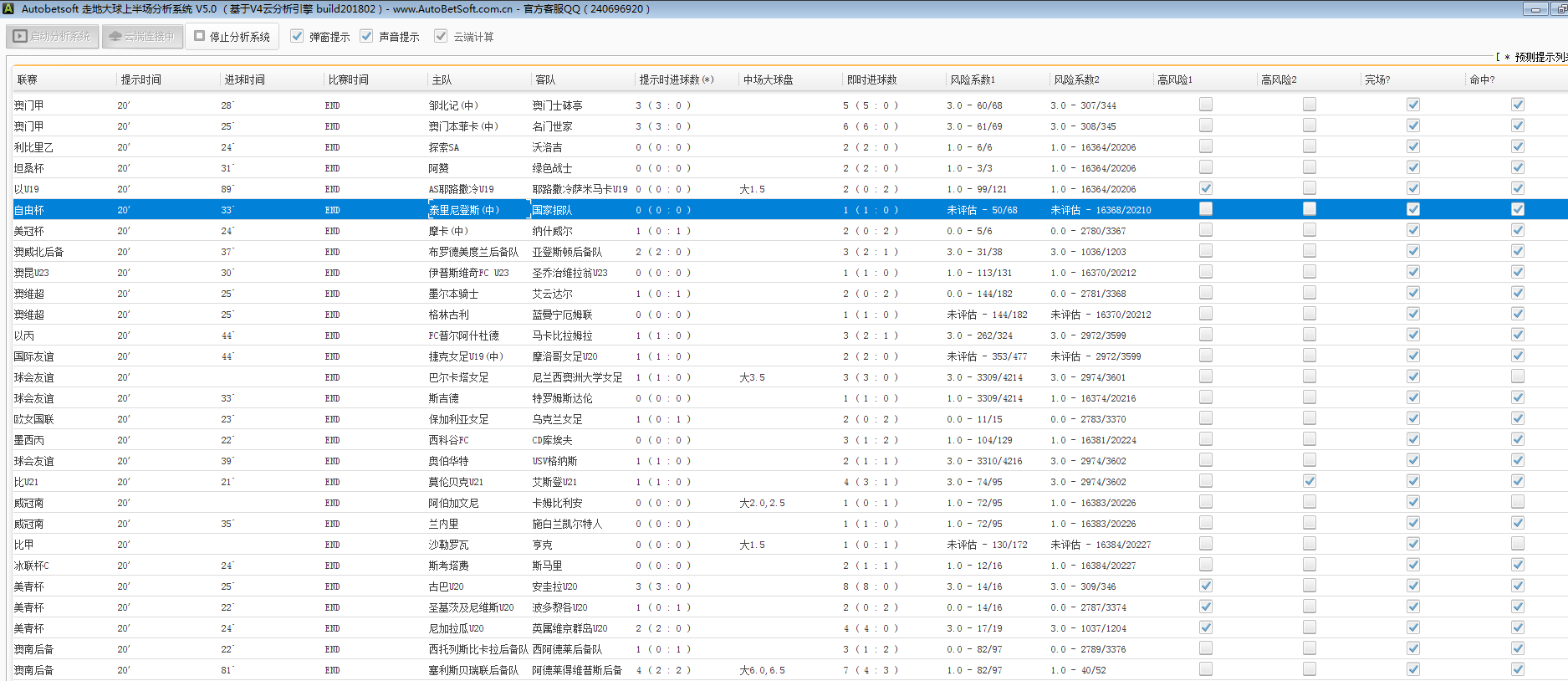Toggle the 云端计算 checkbox
Viewport: 1568px width, 681px height.
tap(441, 36)
